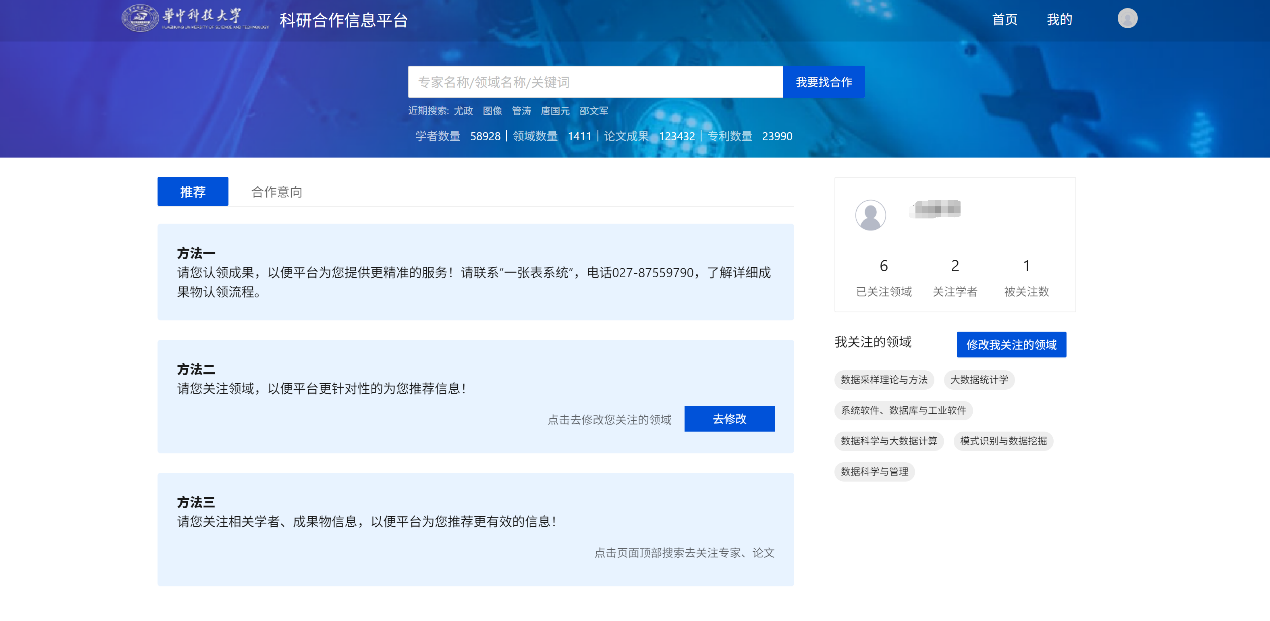The width and height of the screenshot is (1270, 621).
Task: Open the 首页 menu item
Action: [x=1004, y=19]
